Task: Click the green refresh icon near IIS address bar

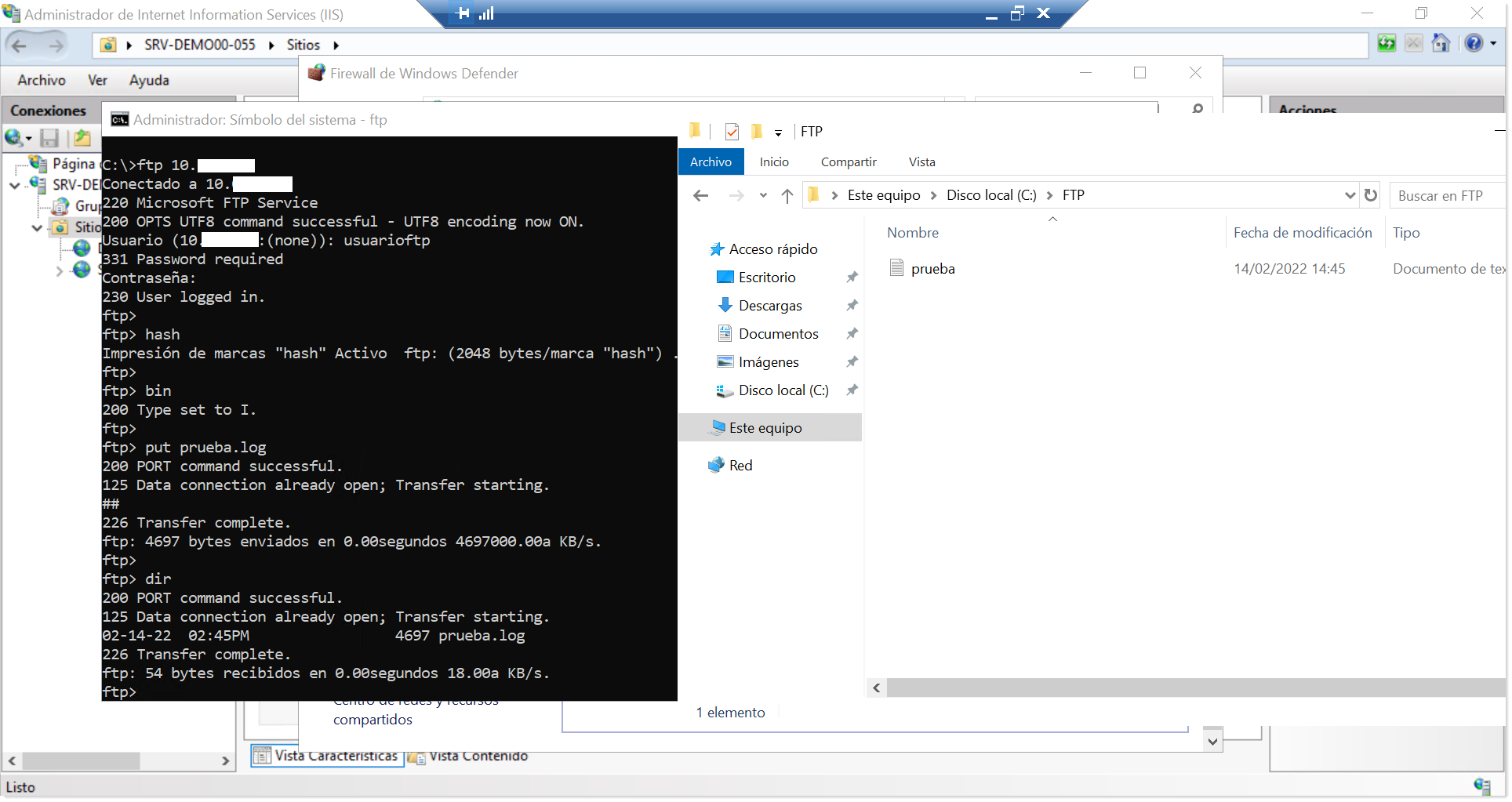Action: click(x=1387, y=43)
